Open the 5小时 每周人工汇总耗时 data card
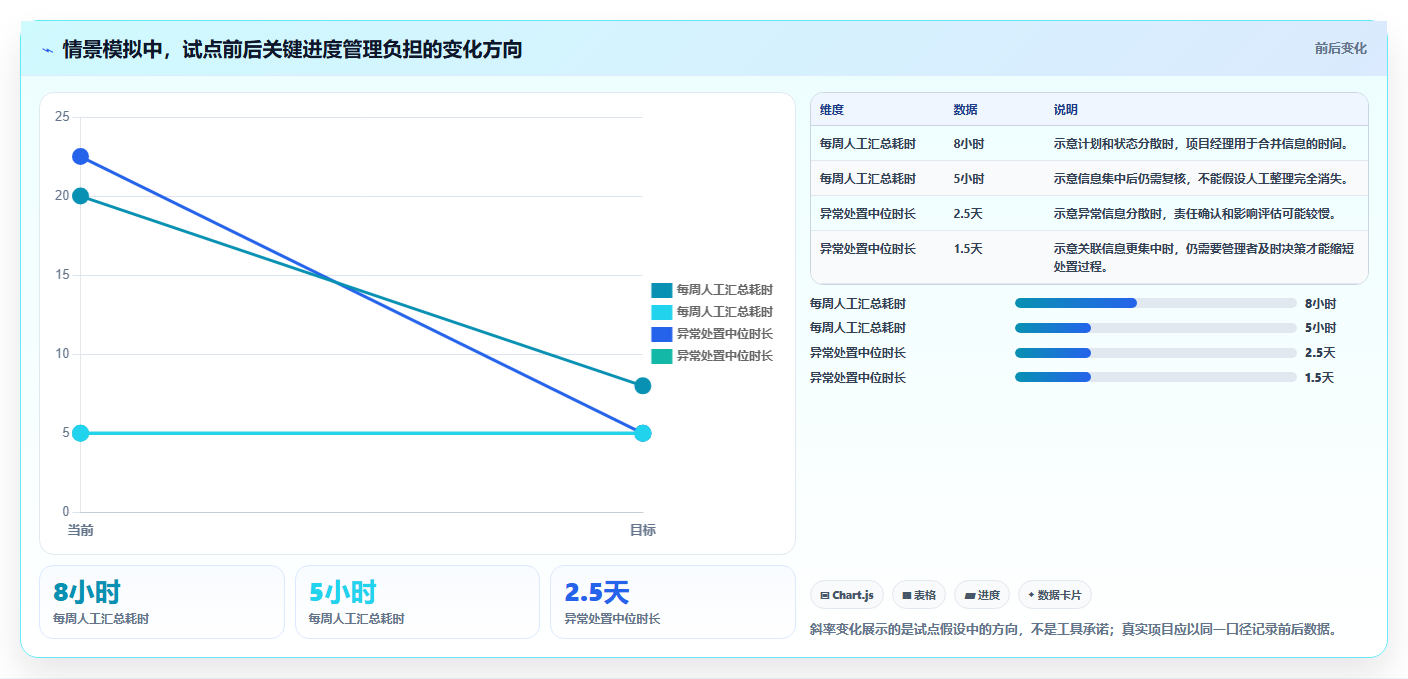 418,602
